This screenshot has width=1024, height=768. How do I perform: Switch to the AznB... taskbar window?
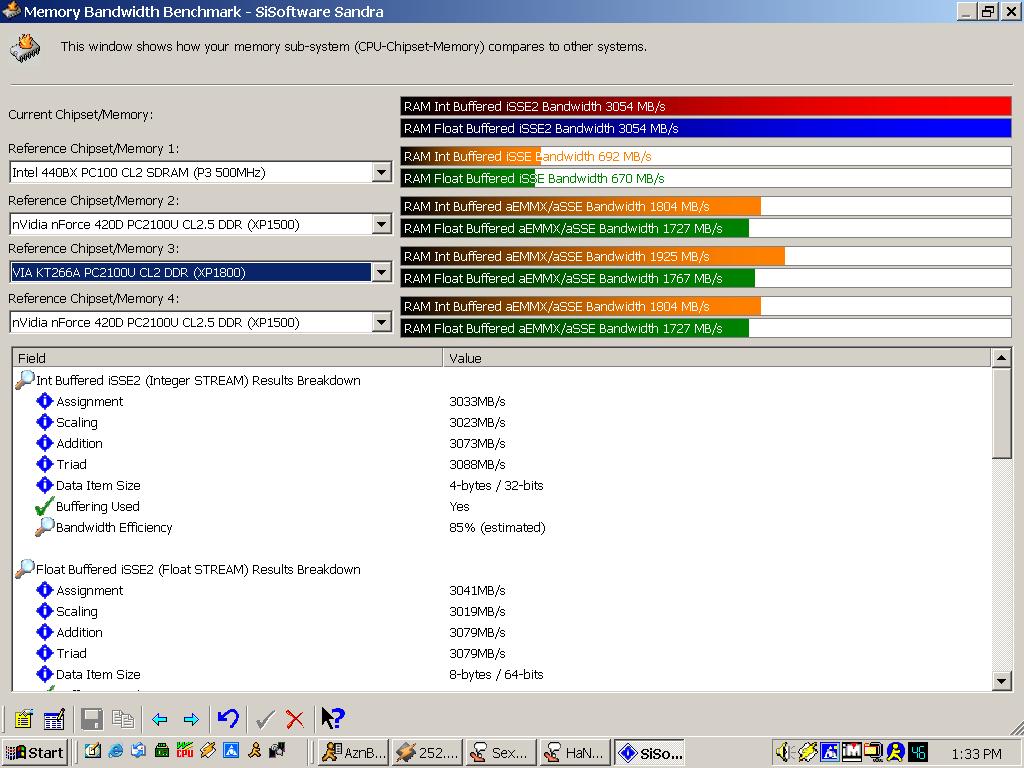pyautogui.click(x=354, y=752)
